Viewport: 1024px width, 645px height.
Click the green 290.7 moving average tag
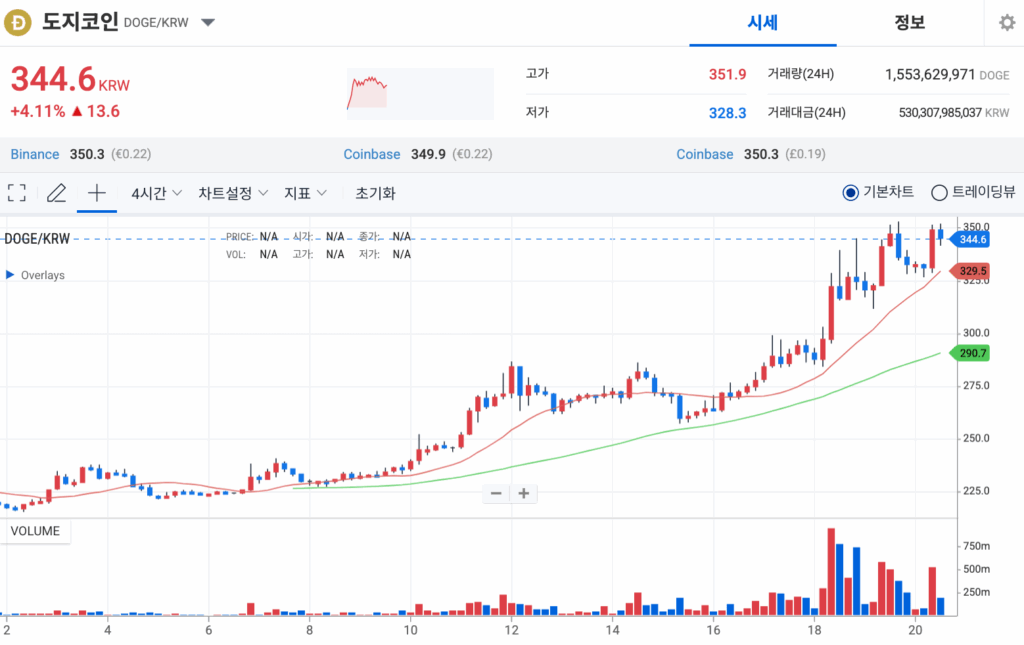970,353
